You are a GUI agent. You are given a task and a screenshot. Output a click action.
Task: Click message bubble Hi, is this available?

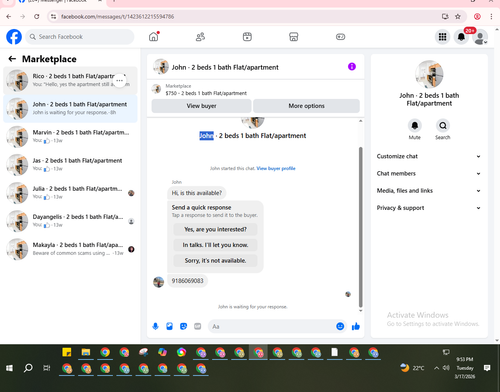(197, 193)
